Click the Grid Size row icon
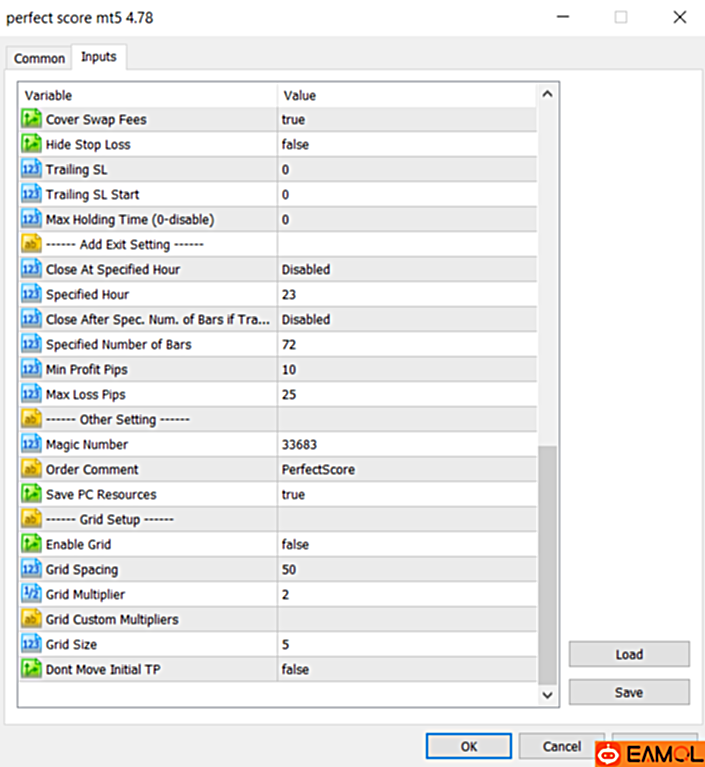 [31, 644]
